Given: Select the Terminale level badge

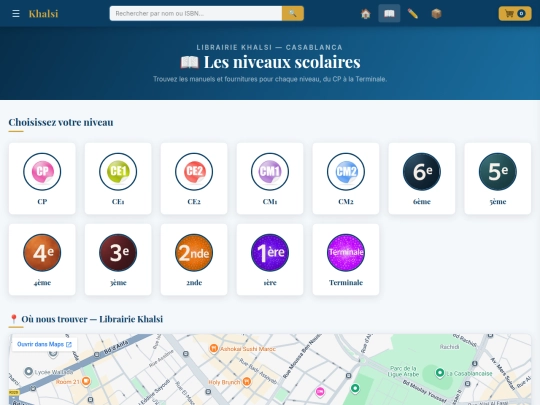Looking at the screenshot, I should 346,252.
